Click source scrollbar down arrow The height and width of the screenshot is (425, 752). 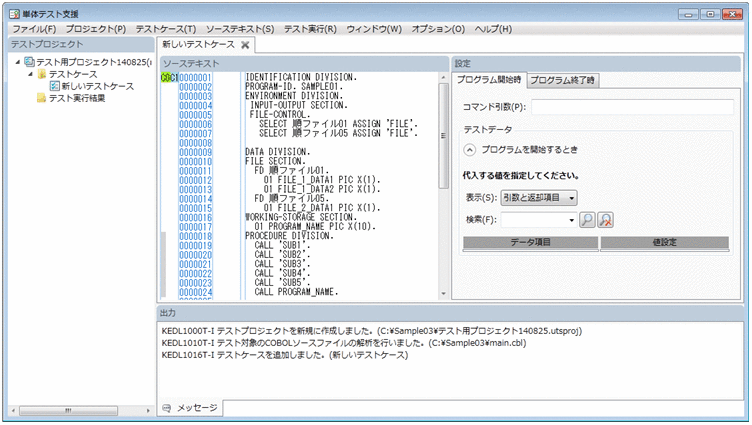click(x=443, y=294)
